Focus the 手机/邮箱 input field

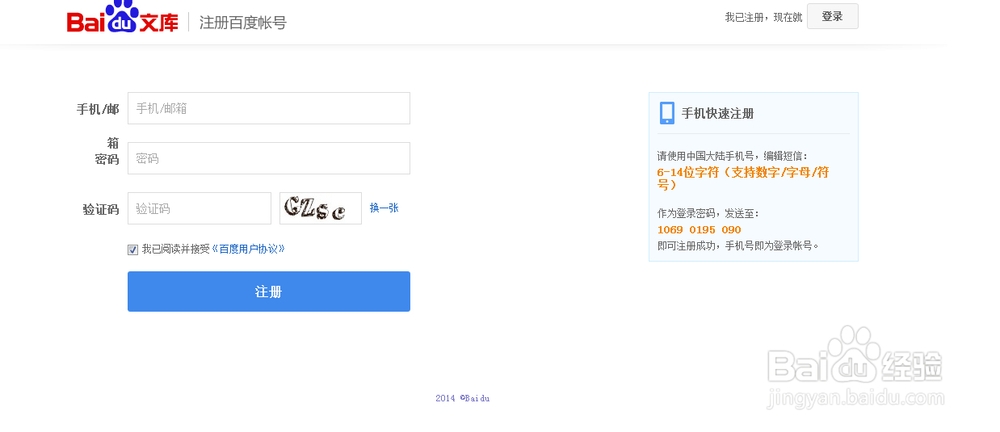[x=268, y=108]
